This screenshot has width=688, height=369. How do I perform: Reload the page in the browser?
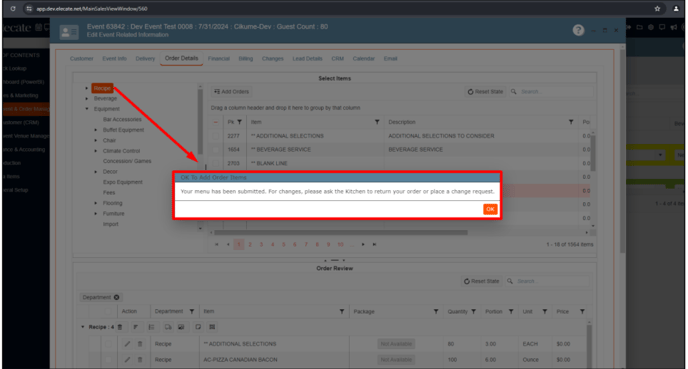tap(13, 8)
